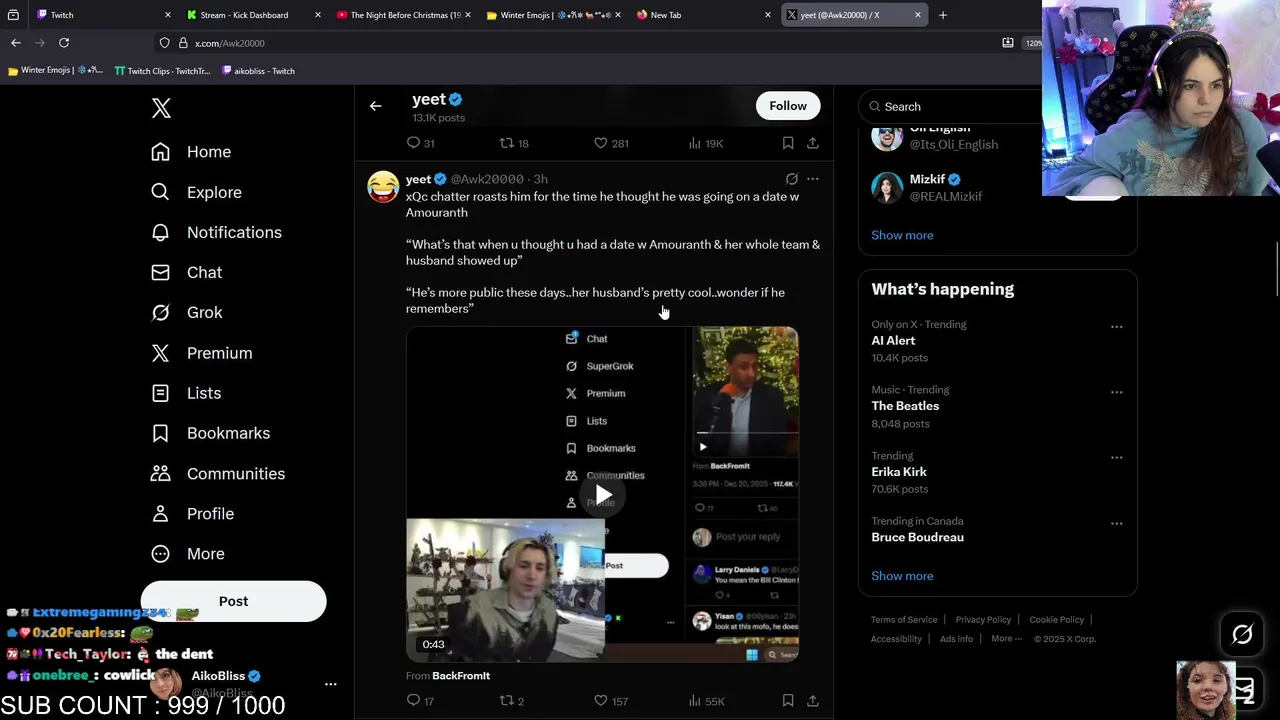Go back using profile header arrow
Screen dimensions: 1280x720
point(375,106)
